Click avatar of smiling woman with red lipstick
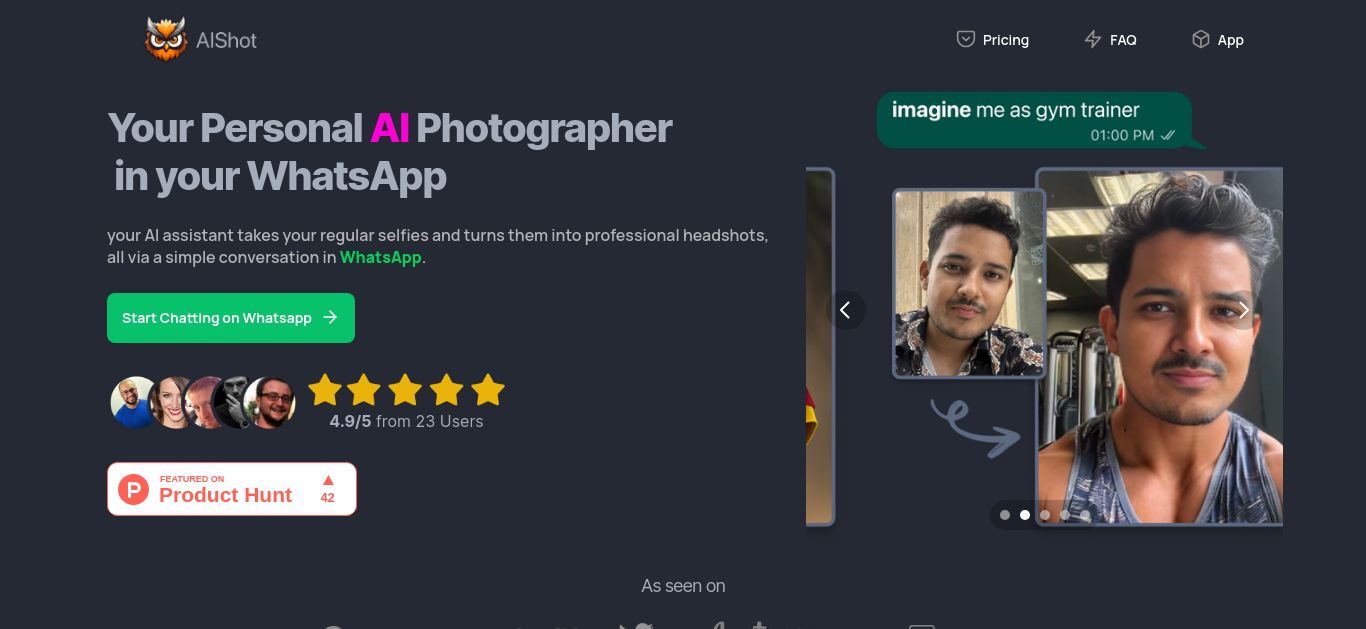The height and width of the screenshot is (629, 1366). pos(173,403)
